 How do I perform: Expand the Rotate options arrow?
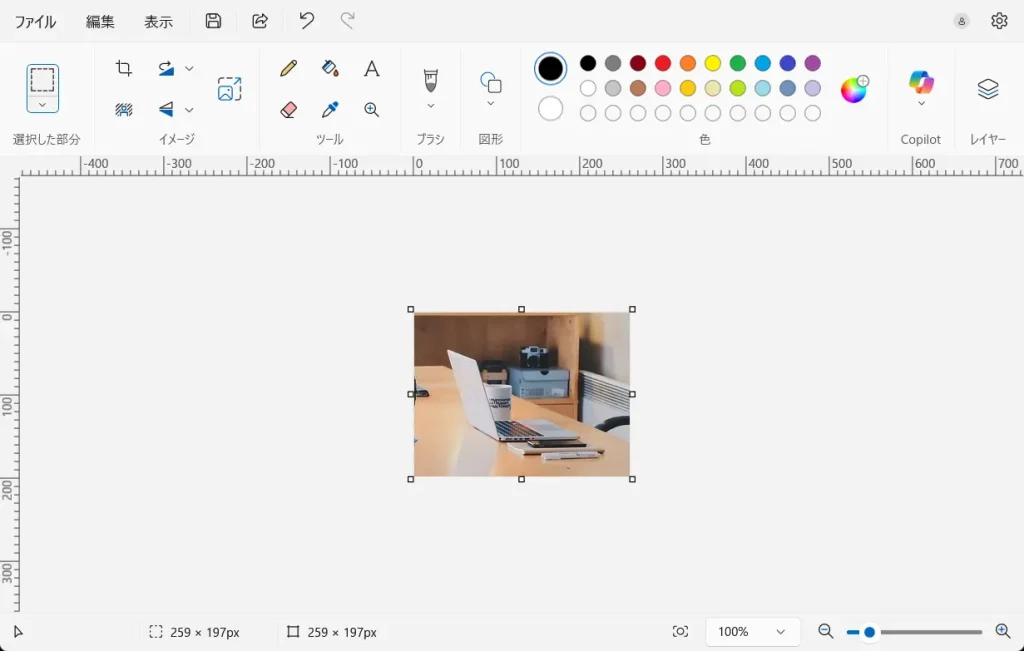(189, 68)
